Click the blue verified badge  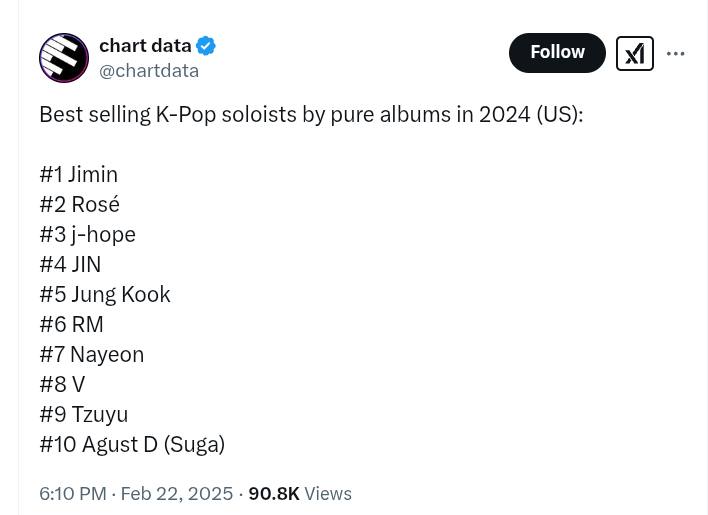(206, 46)
